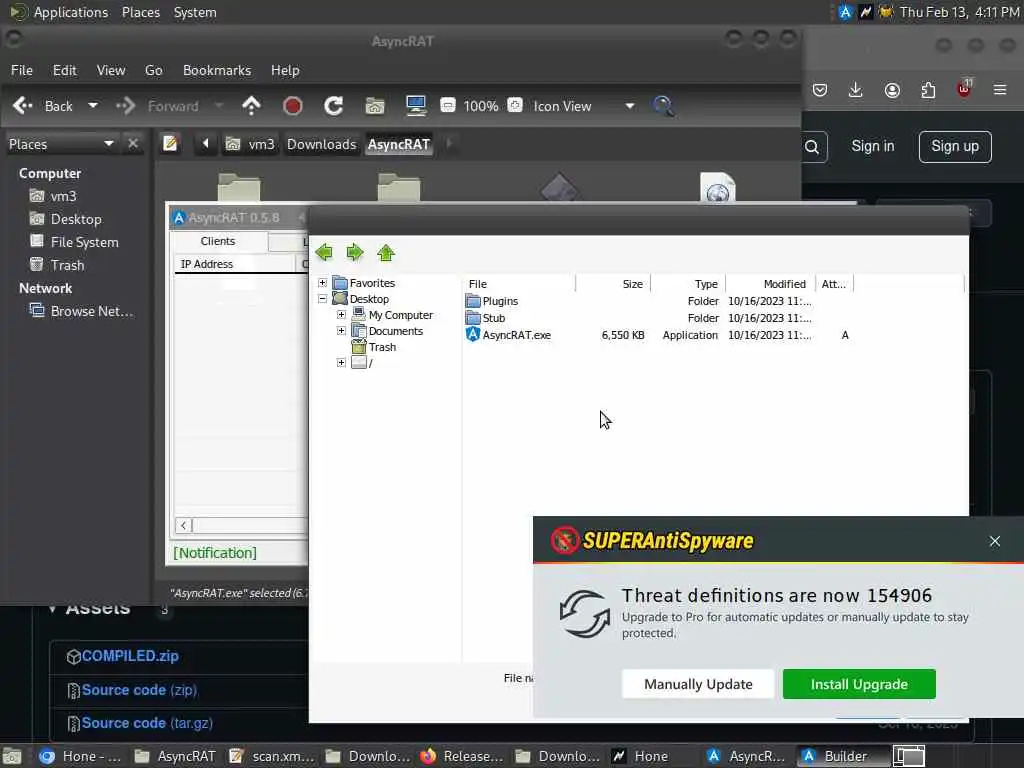Go up to parent folder in file manager

point(251,106)
